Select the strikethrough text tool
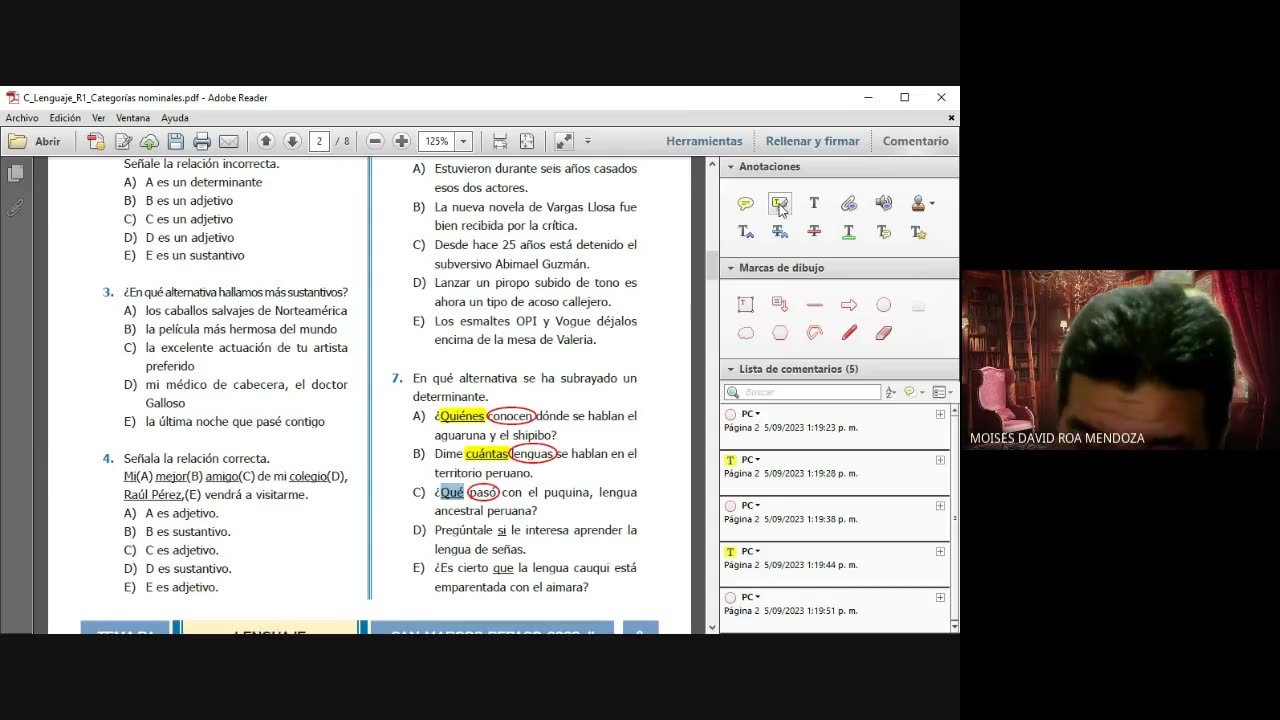The width and height of the screenshot is (1280, 720). (x=814, y=232)
